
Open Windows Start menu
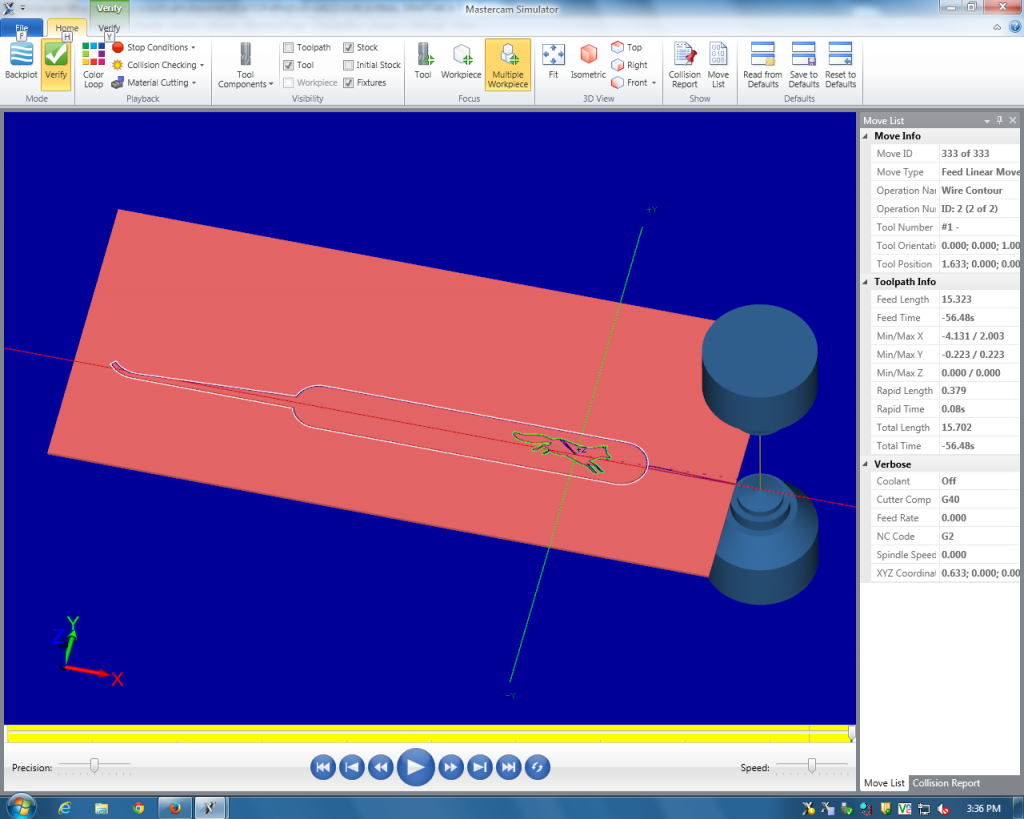[20, 807]
